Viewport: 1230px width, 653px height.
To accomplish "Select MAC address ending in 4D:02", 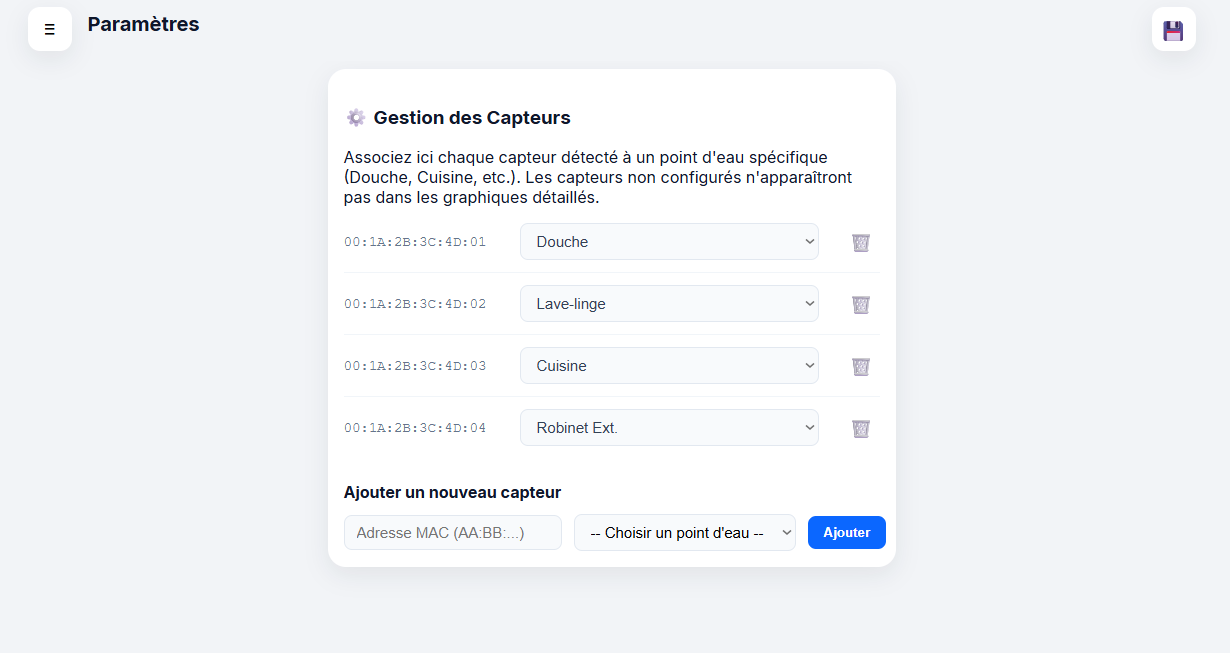I will pyautogui.click(x=415, y=304).
